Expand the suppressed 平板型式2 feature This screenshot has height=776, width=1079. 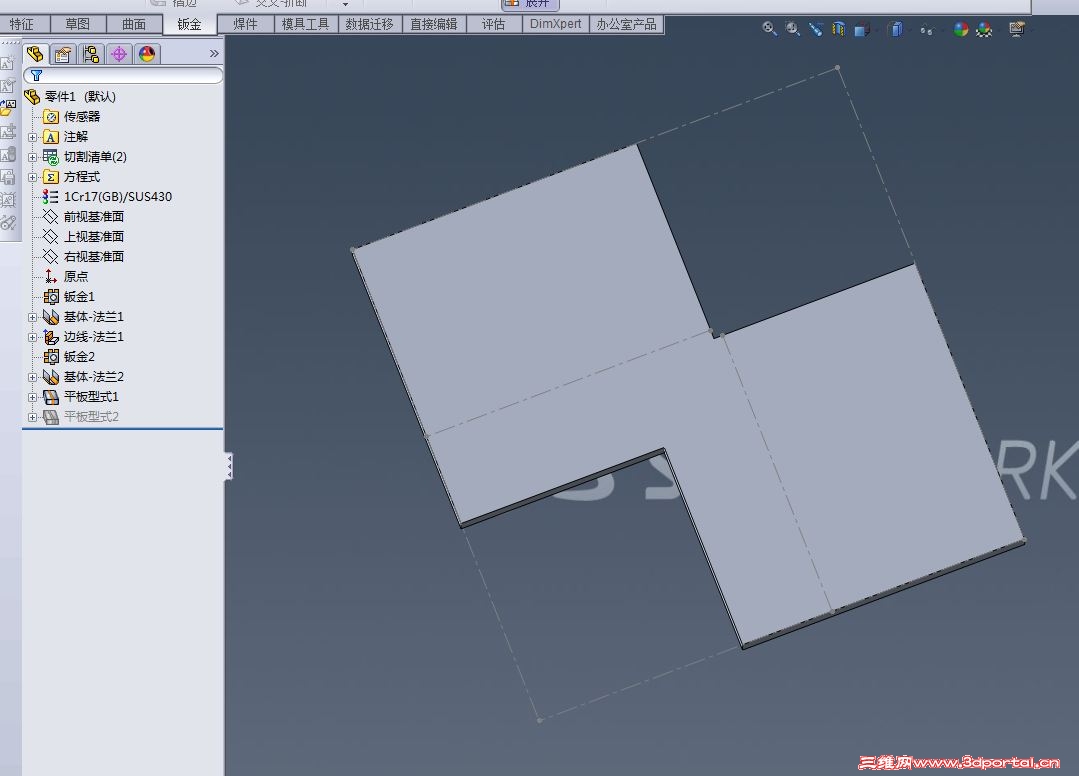(32, 417)
